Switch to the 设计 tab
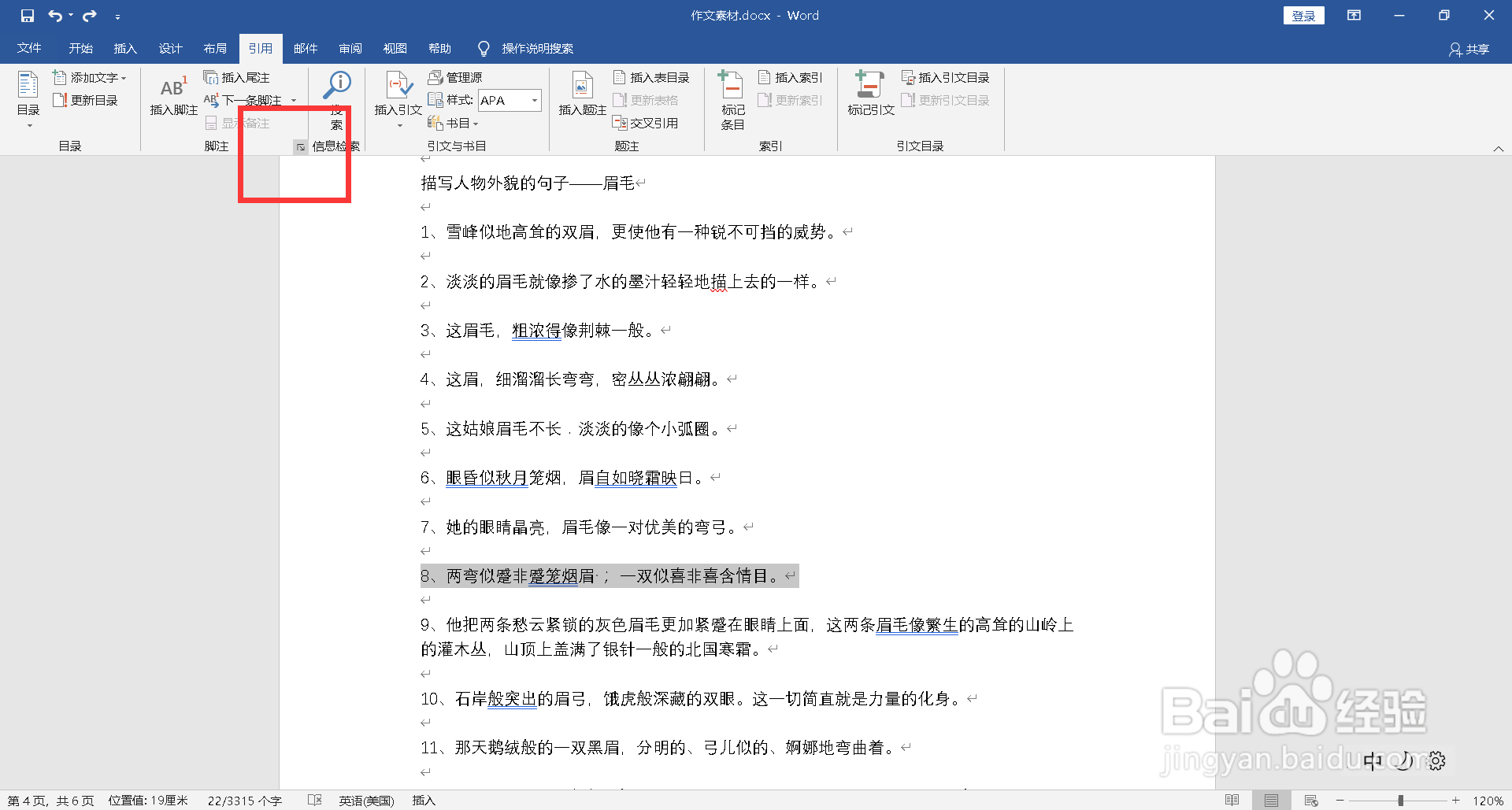This screenshot has width=1512, height=810. (170, 48)
